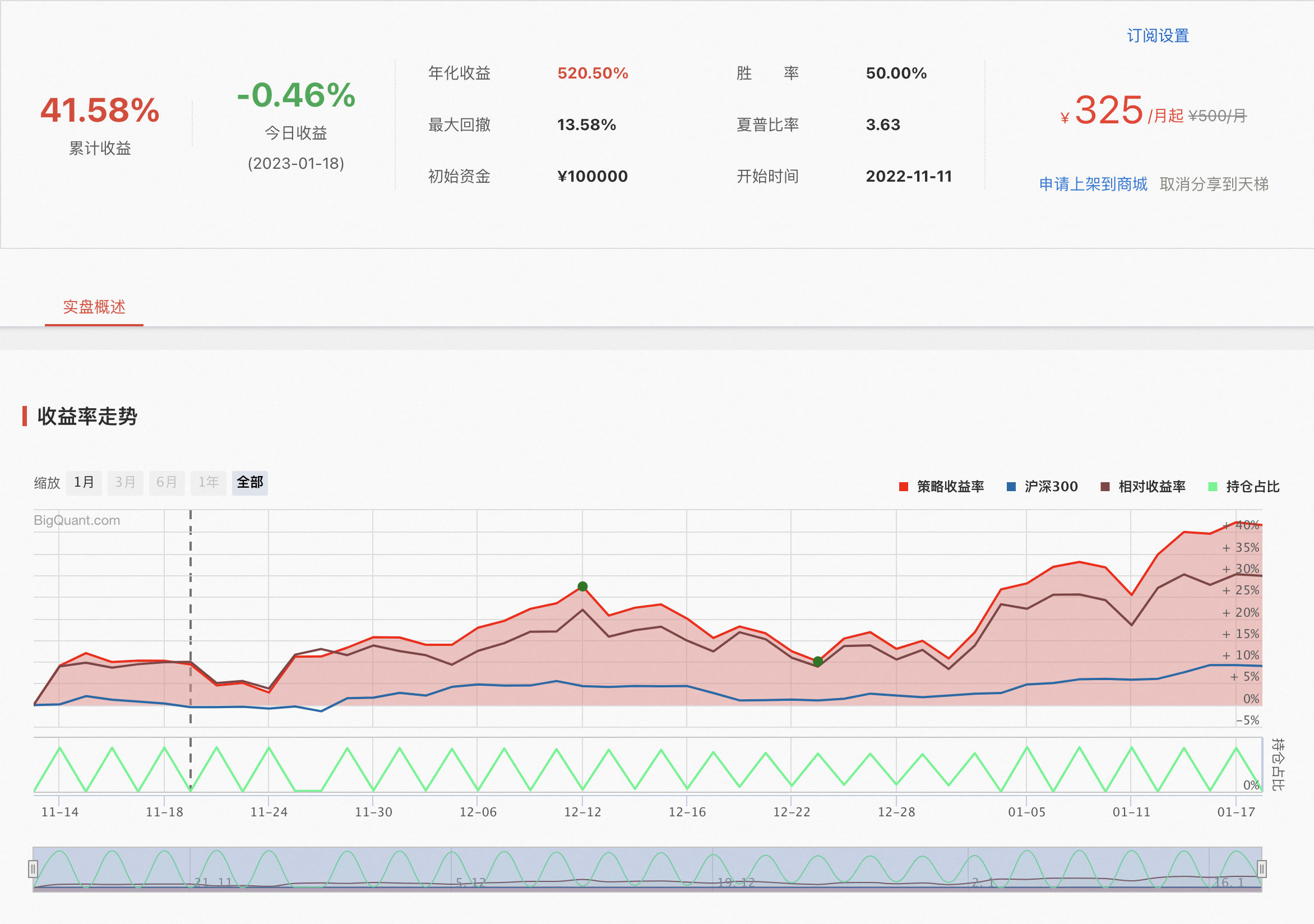Click the 41.58% cumulative return value
1314x924 pixels.
100,110
